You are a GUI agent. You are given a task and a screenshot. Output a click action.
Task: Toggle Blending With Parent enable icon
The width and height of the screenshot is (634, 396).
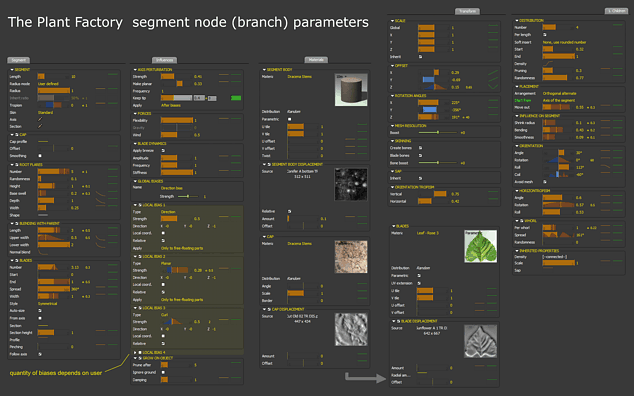pos(17,223)
